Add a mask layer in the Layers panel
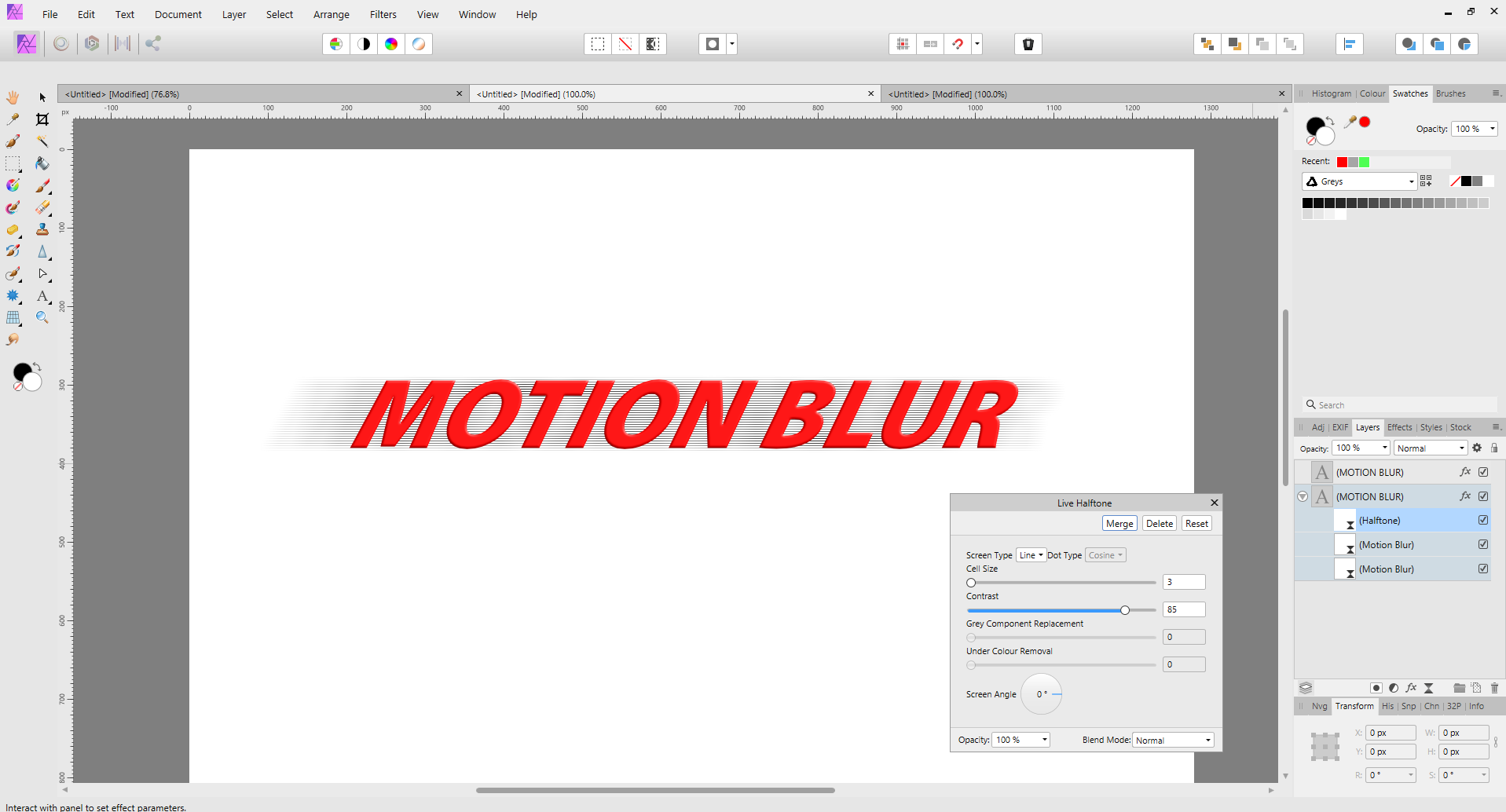This screenshot has width=1506, height=812. 1376,688
